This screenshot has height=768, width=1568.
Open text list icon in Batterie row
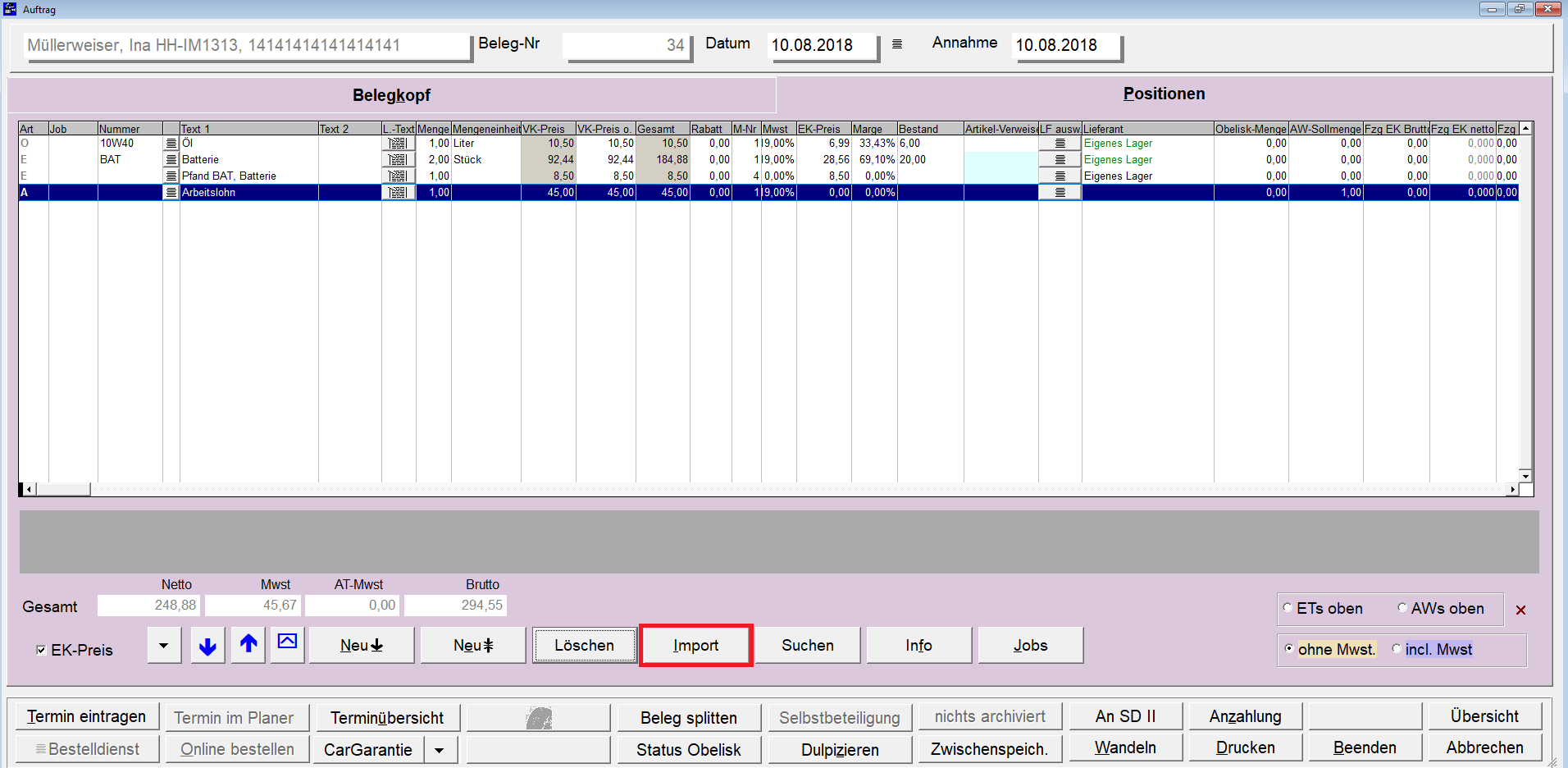click(171, 160)
